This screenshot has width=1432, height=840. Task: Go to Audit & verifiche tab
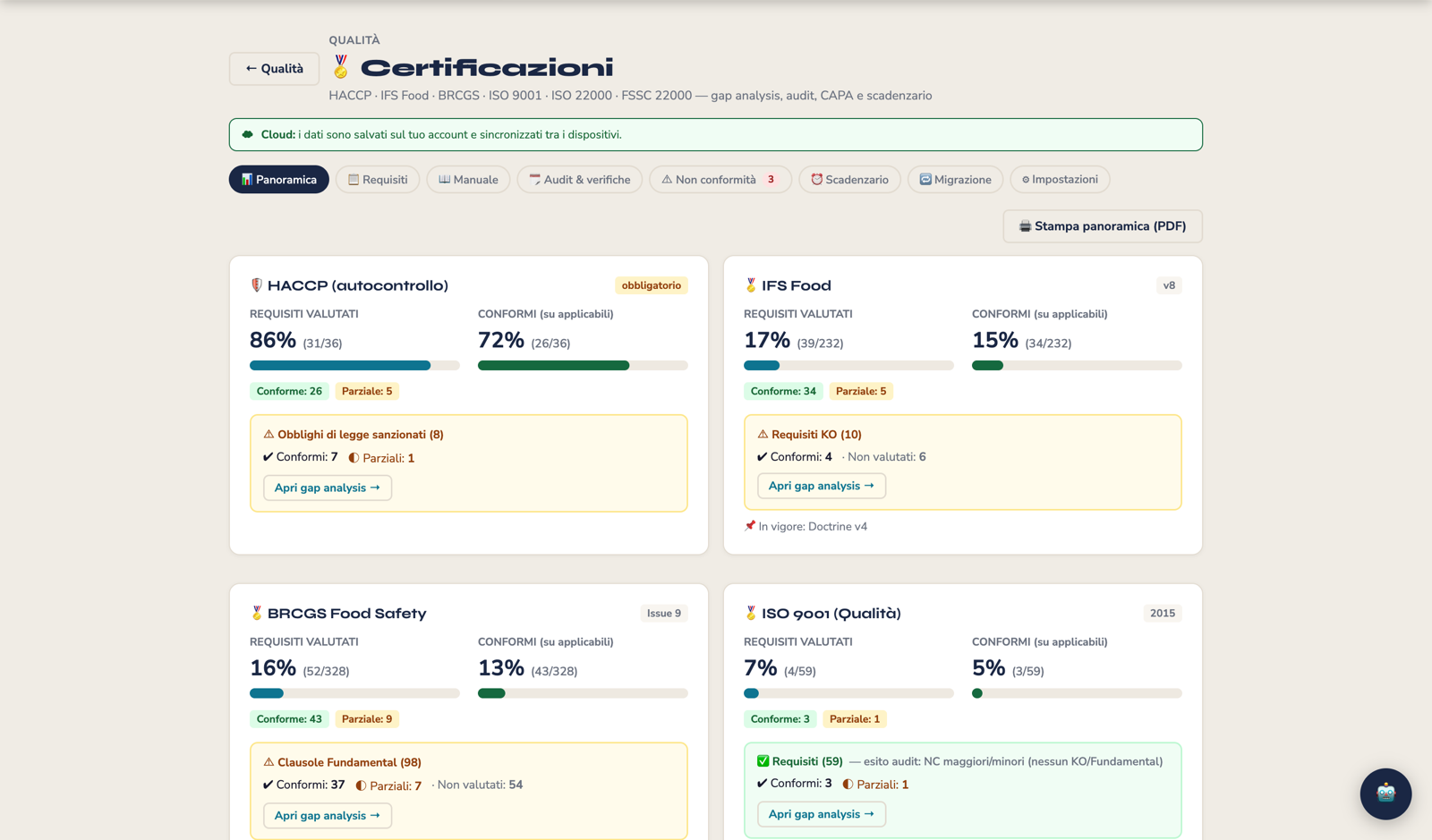pos(580,180)
